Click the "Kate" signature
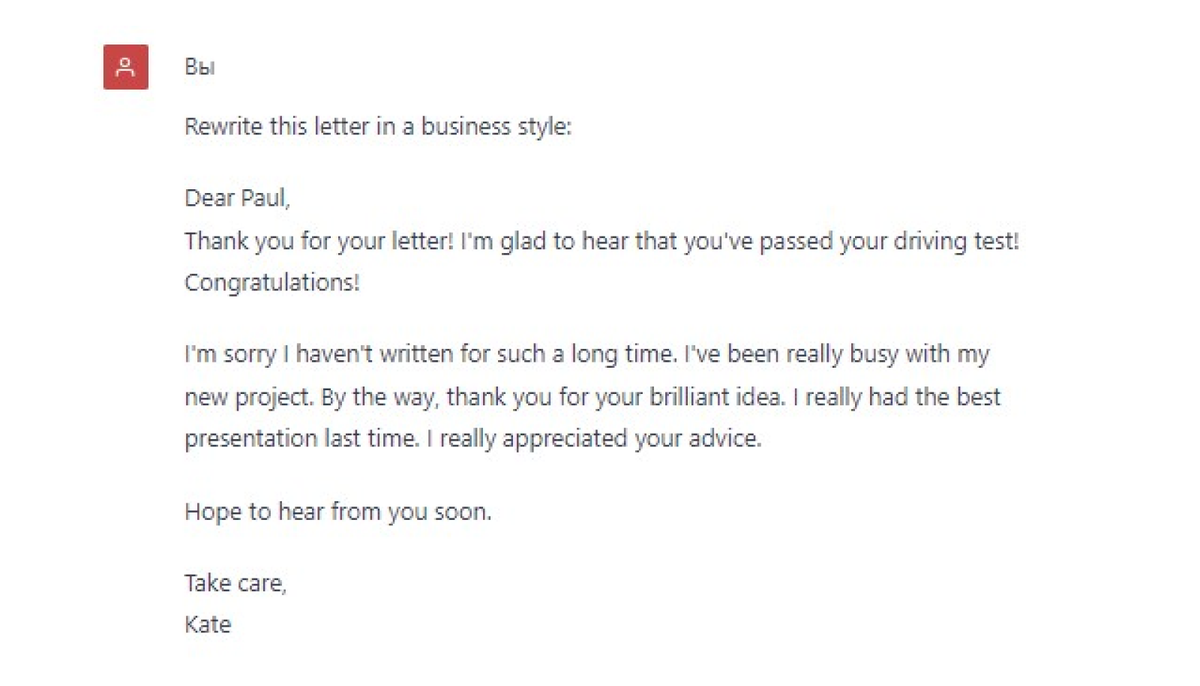The image size is (1200, 686). [208, 625]
